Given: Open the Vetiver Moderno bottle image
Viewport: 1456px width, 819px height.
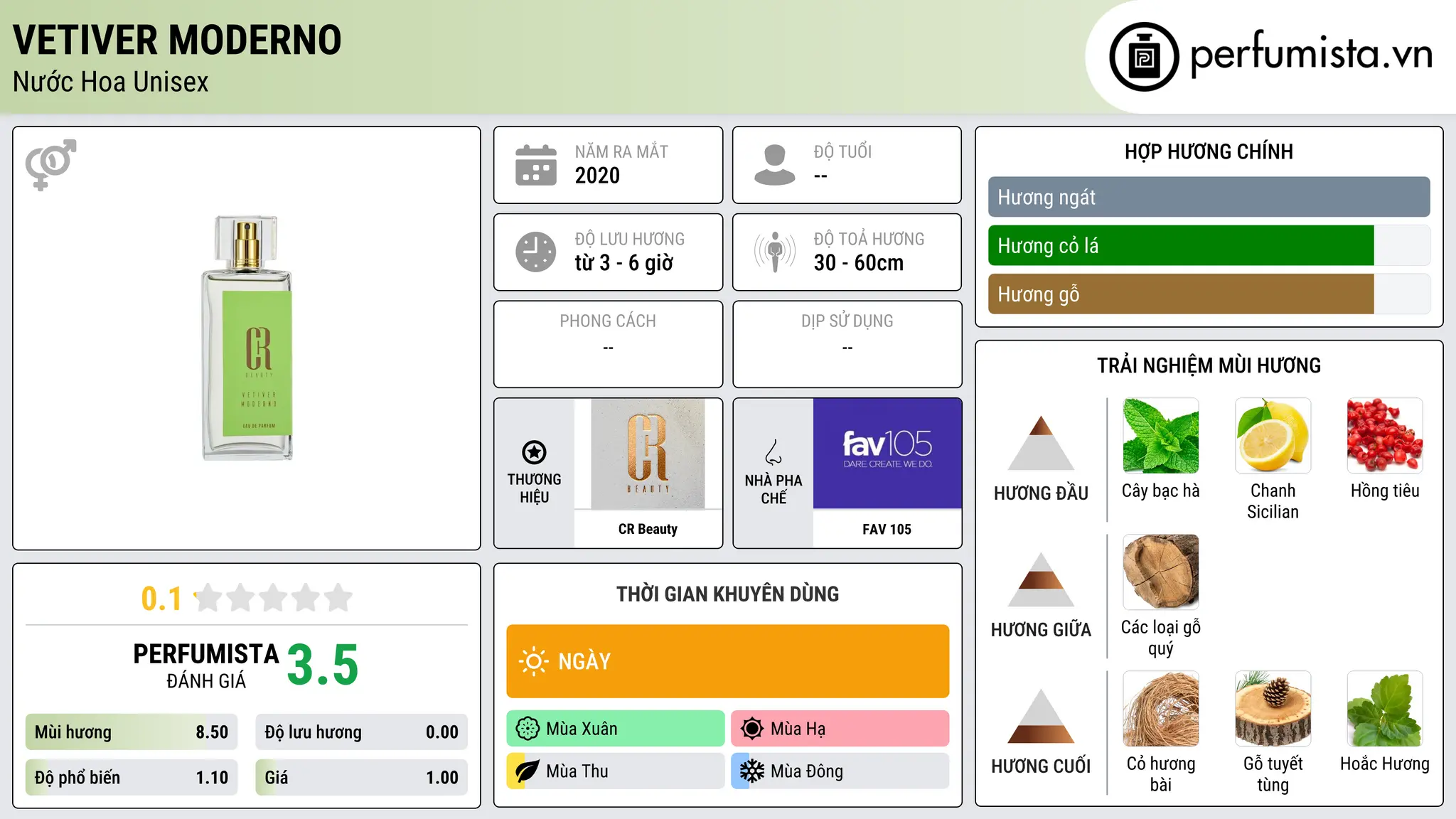Looking at the screenshot, I should [x=247, y=338].
